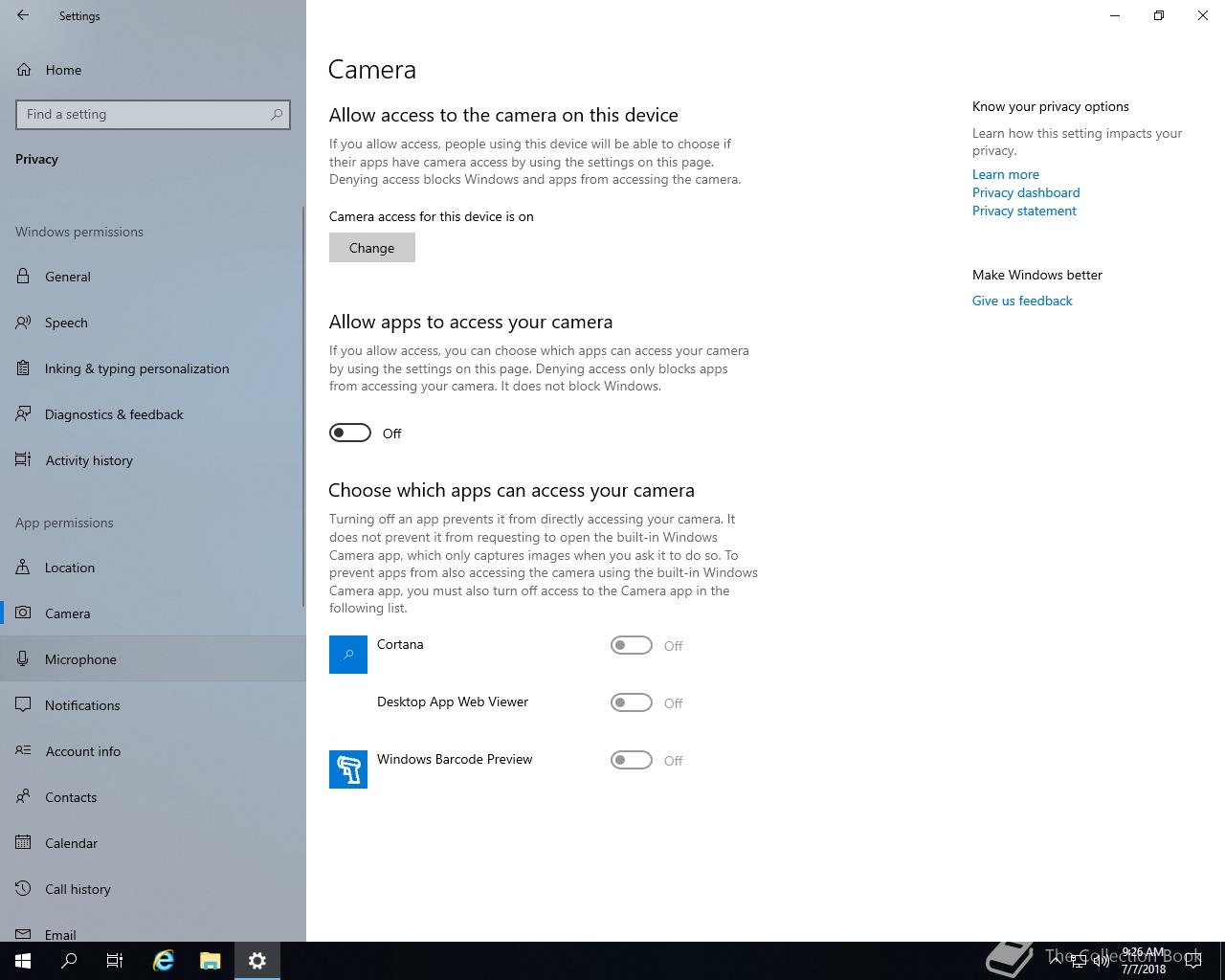Screen dimensions: 1225x980
Task: Click the Change button for device camera access
Action: coord(372,248)
